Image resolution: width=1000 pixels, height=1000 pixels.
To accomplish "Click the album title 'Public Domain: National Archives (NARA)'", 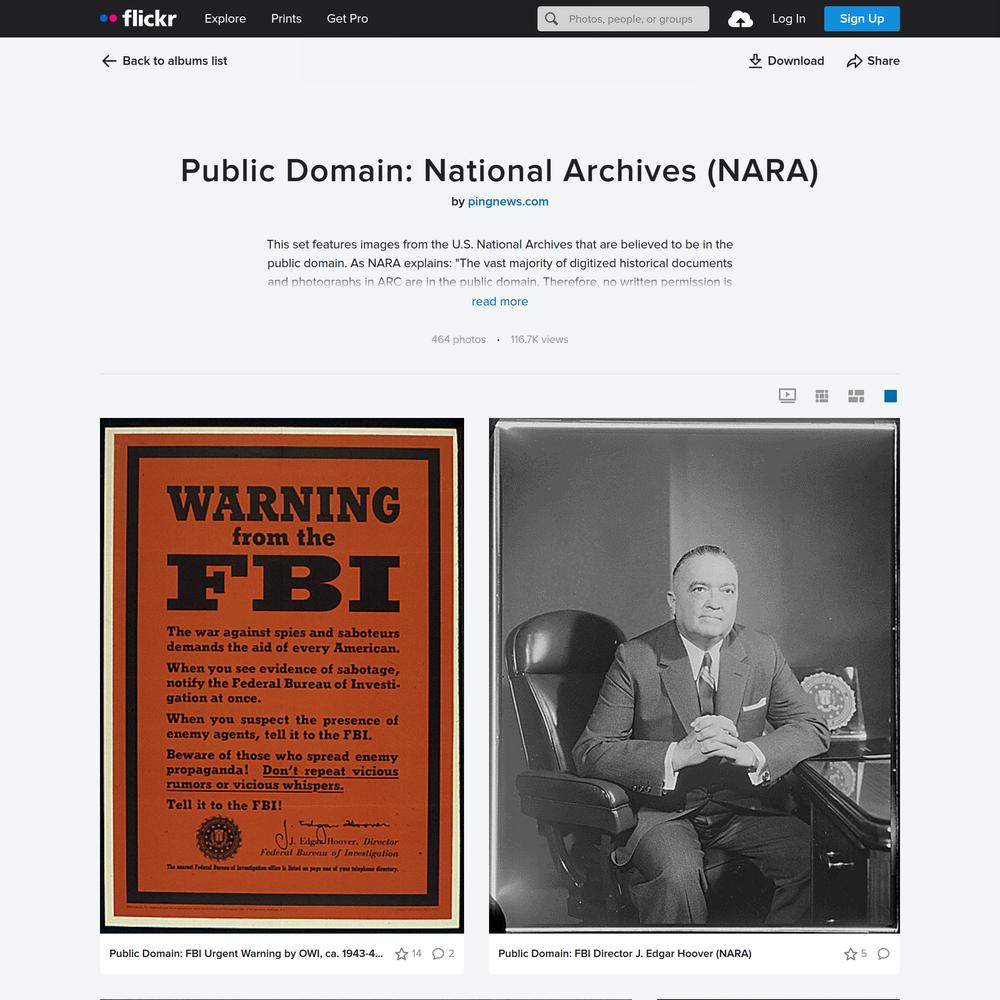I will pyautogui.click(x=500, y=170).
